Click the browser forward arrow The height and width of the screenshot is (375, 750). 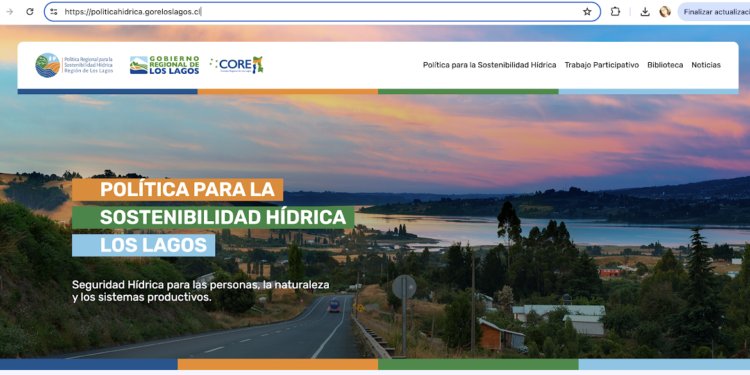[10, 12]
